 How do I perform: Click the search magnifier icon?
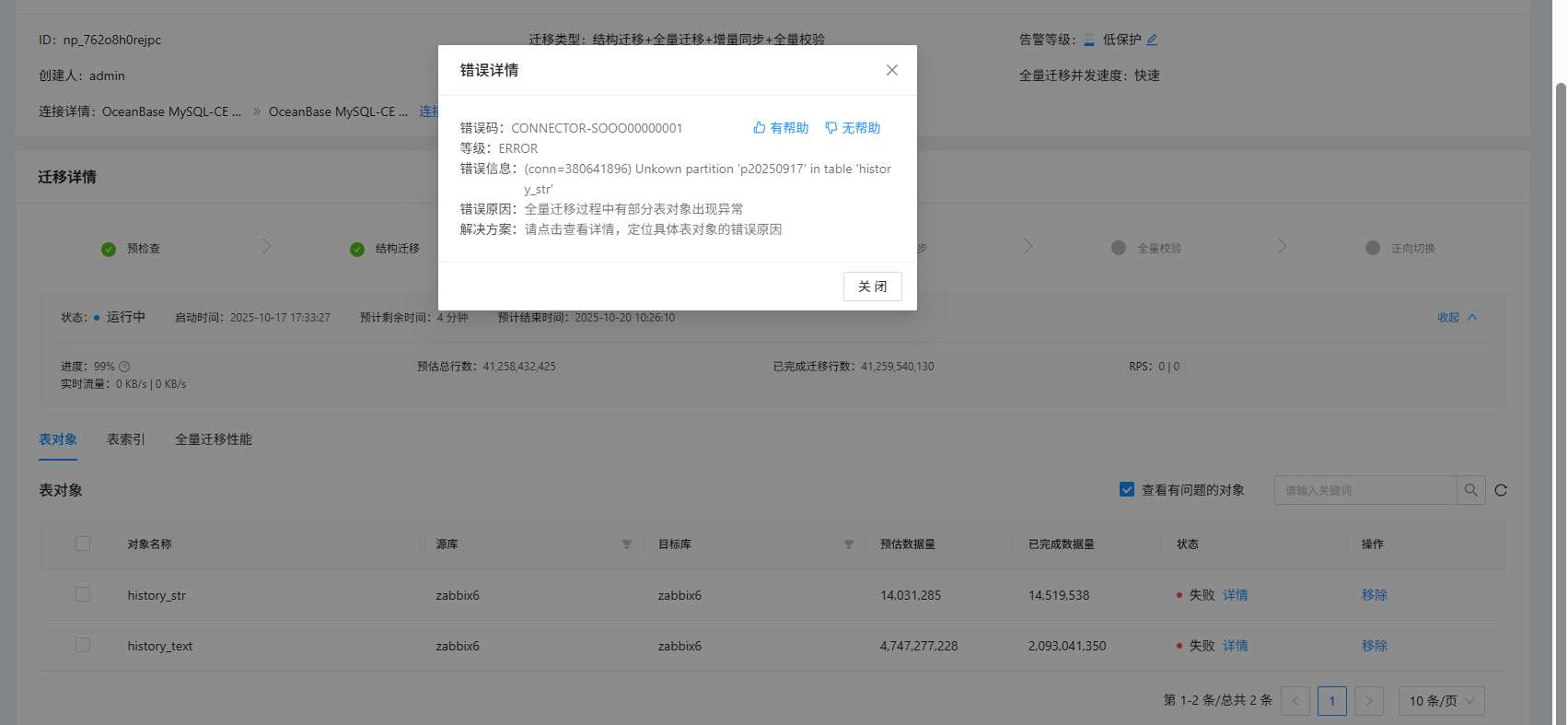[1470, 490]
